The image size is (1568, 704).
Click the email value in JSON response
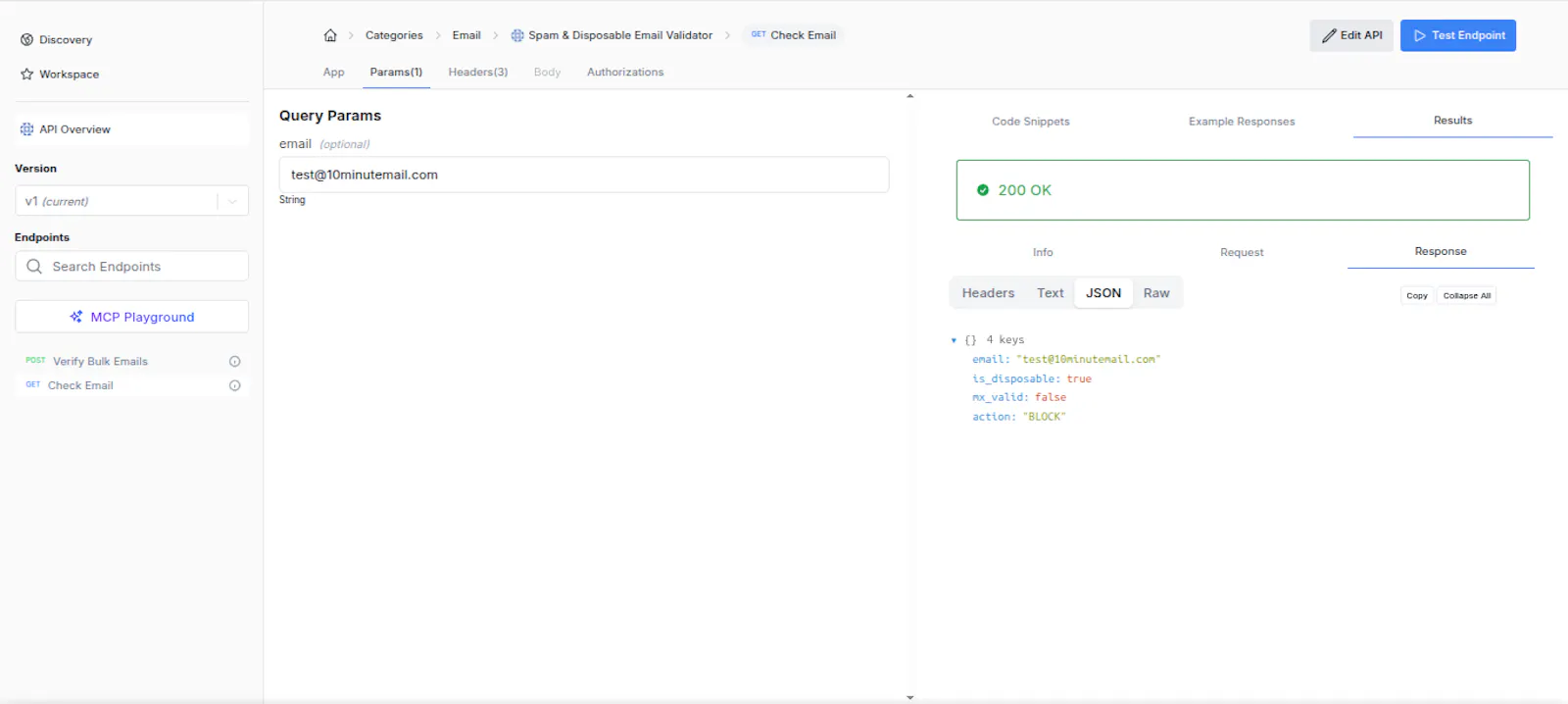point(1088,360)
